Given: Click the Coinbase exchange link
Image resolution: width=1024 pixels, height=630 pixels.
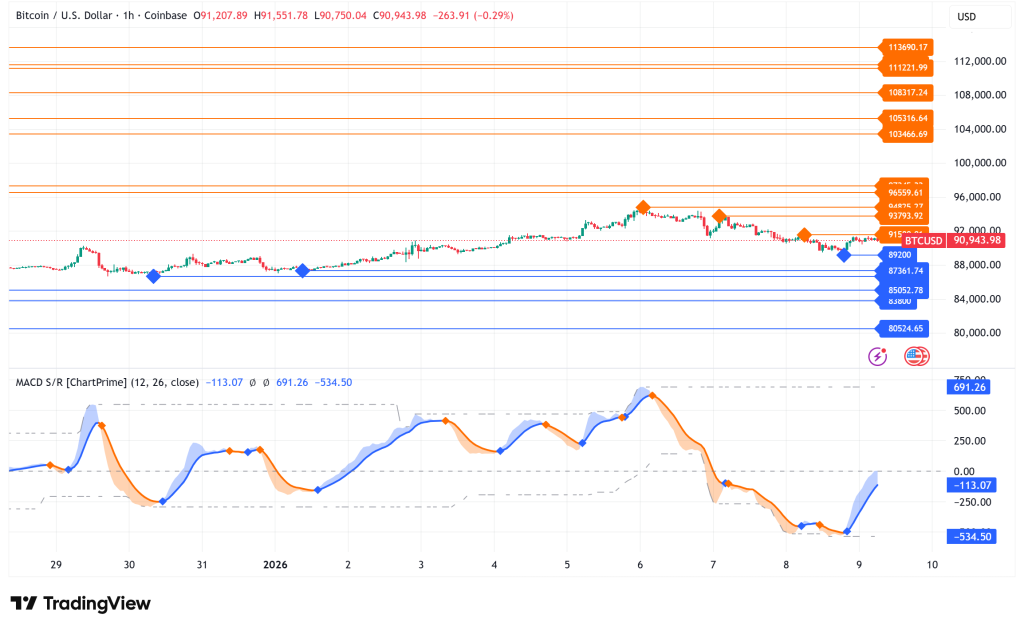Looking at the screenshot, I should 162,15.
